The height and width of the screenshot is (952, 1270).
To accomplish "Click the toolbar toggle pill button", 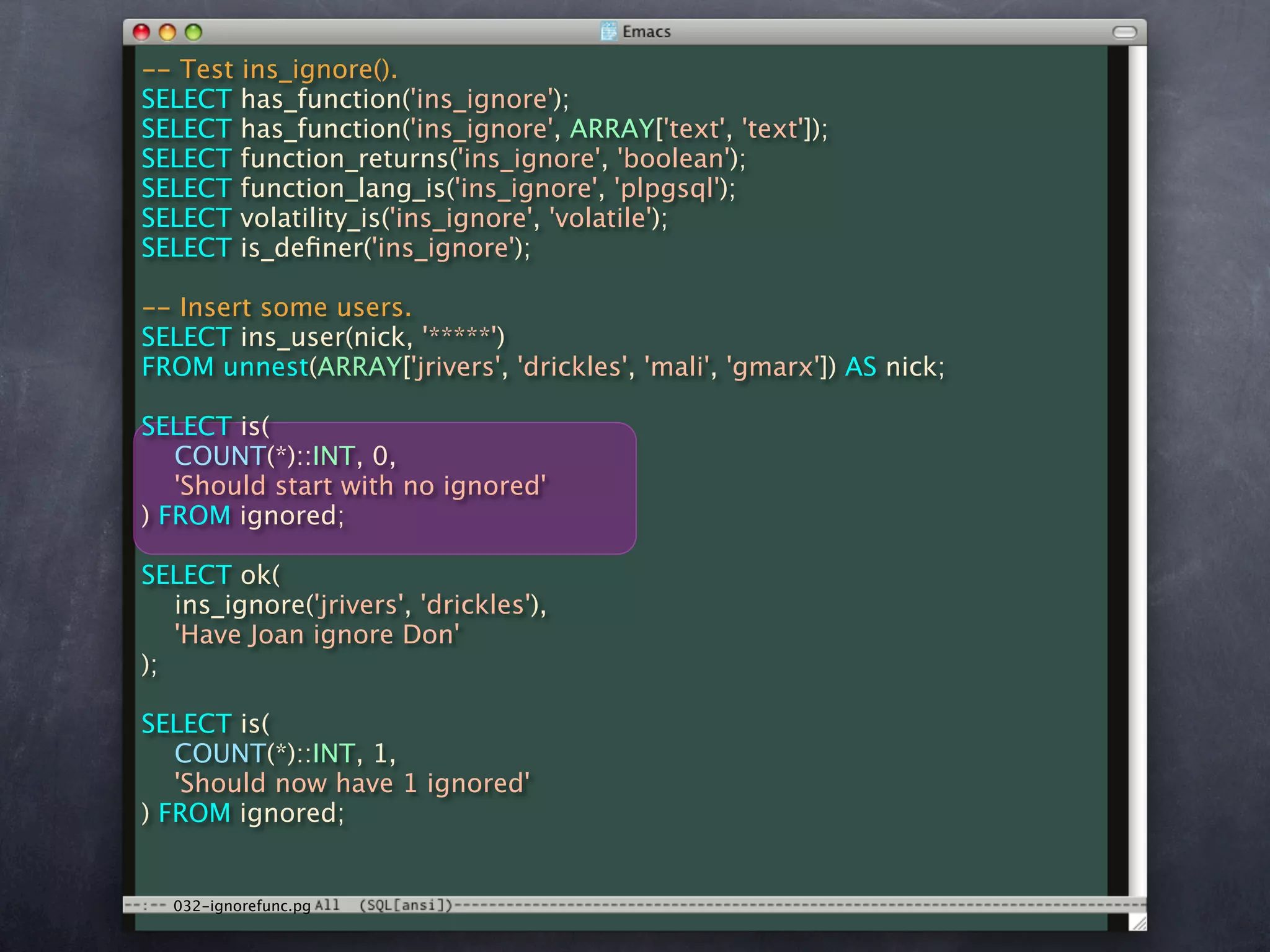I will pyautogui.click(x=1124, y=32).
